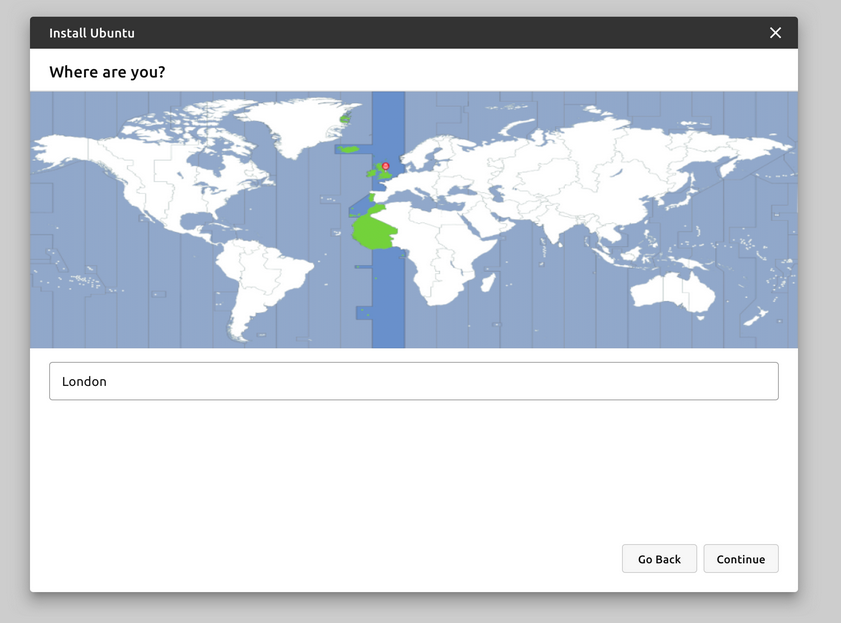Close the Install Ubuntu window
The height and width of the screenshot is (623, 841).
(x=775, y=33)
